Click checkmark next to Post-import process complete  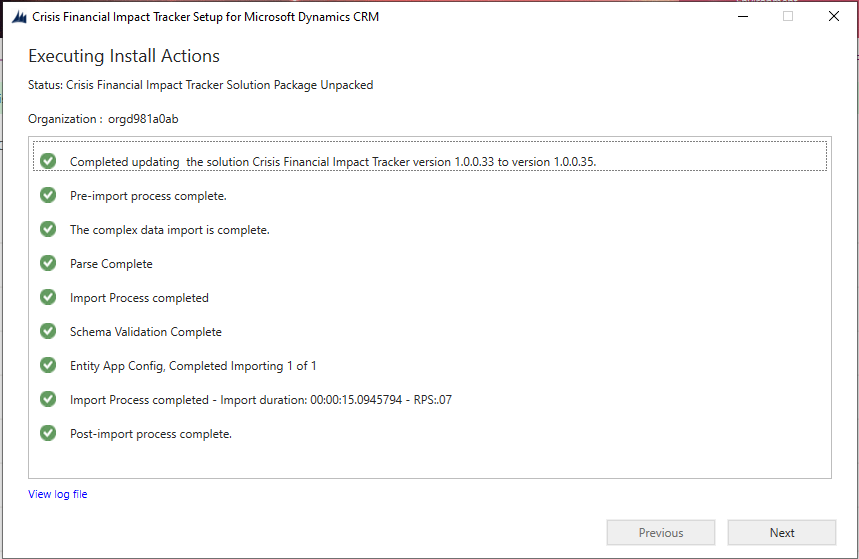click(x=48, y=433)
